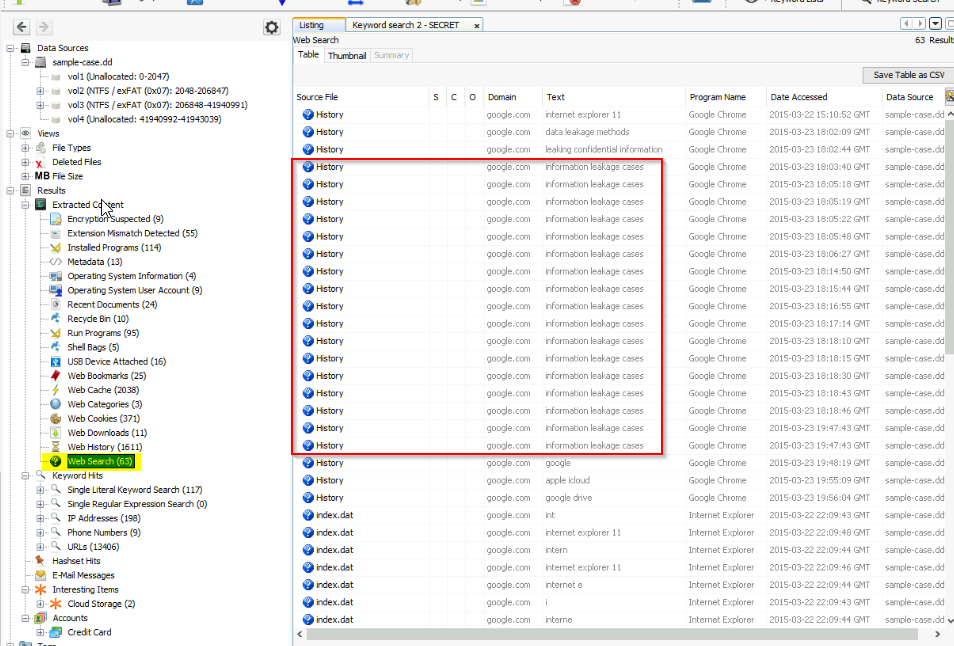Open USB Device Attached (16) icon
This screenshot has width=954, height=646.
55,361
